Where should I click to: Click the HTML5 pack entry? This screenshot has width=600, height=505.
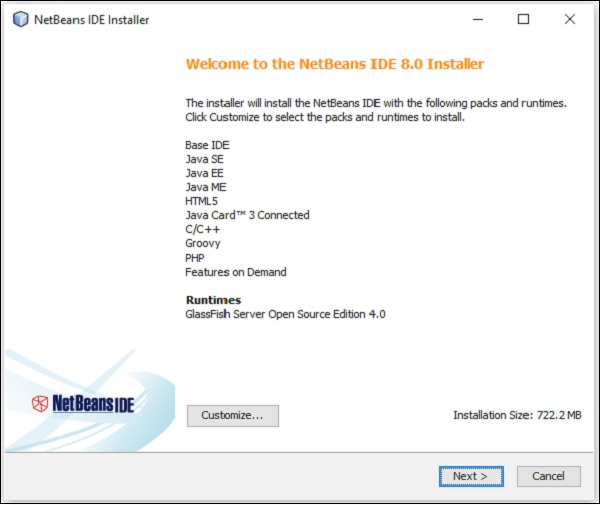tap(201, 201)
